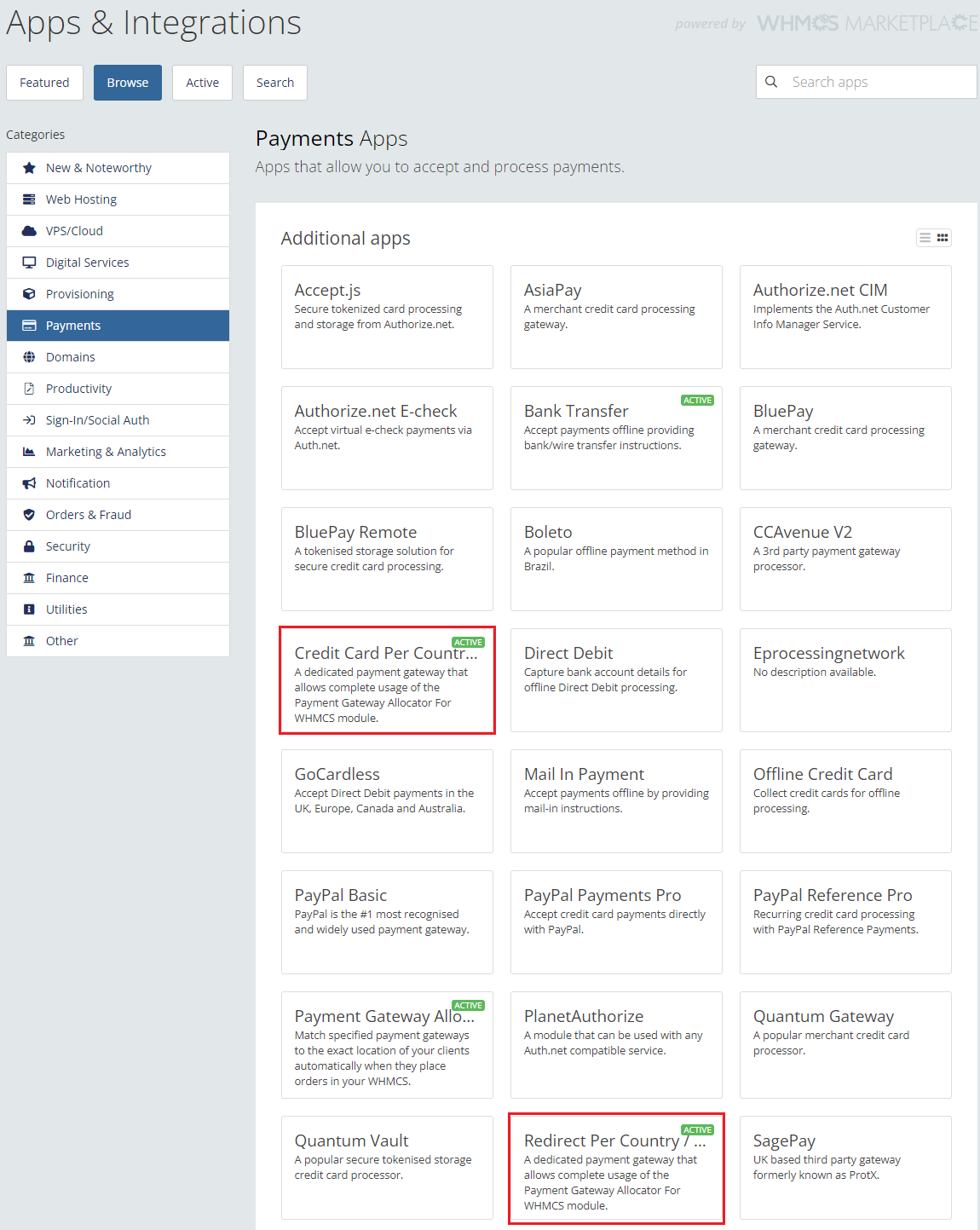Open the Authorize.net E-check app

[387, 438]
